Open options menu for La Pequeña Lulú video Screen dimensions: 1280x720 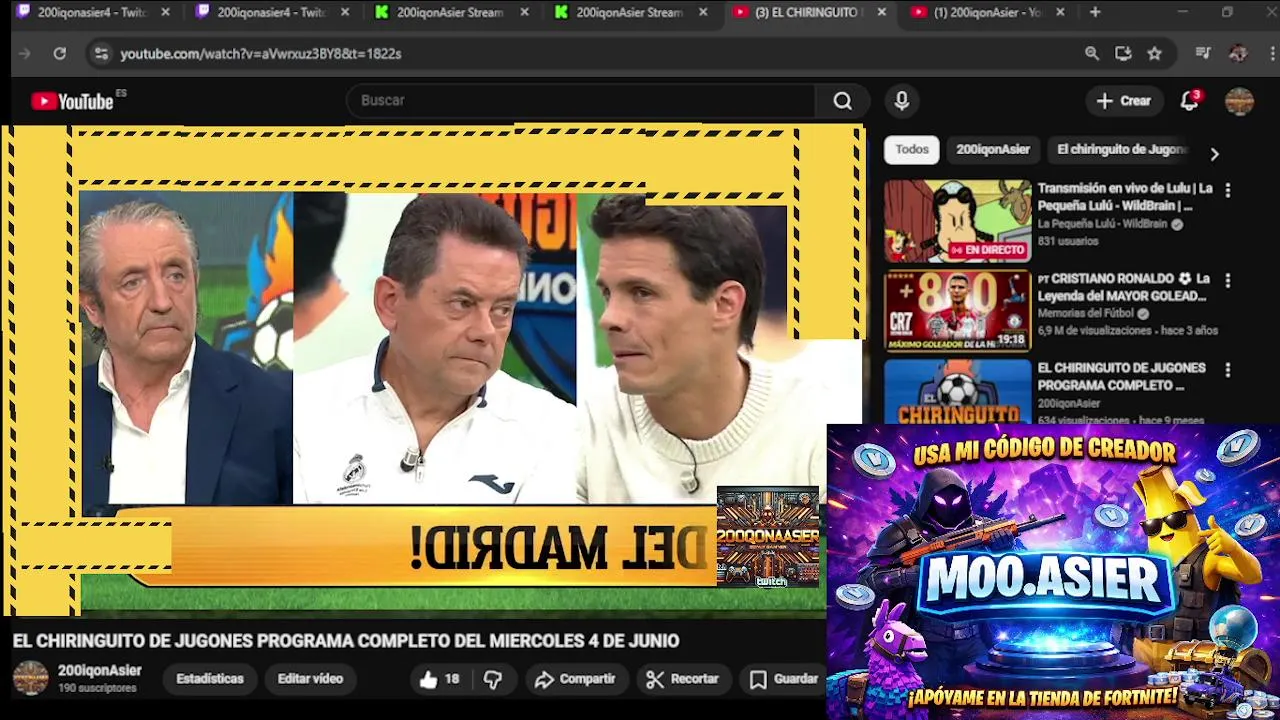click(1228, 189)
